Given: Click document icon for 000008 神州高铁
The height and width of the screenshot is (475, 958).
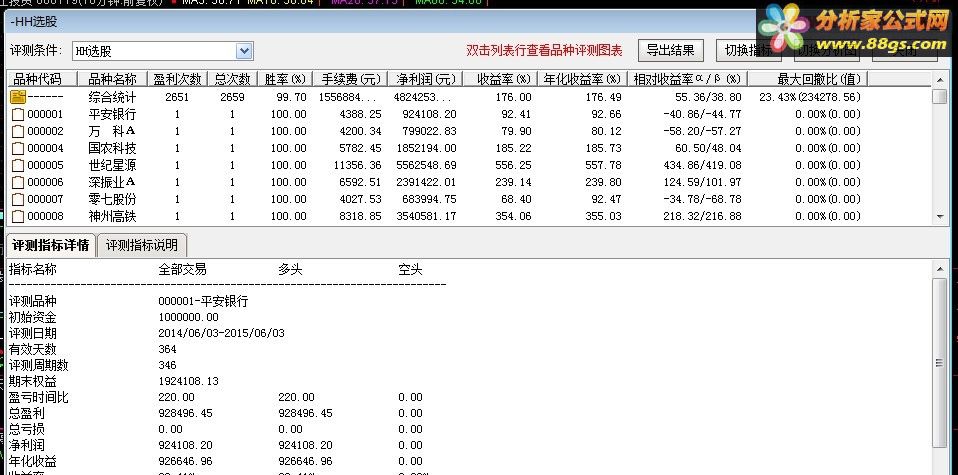Looking at the screenshot, I should (x=18, y=216).
